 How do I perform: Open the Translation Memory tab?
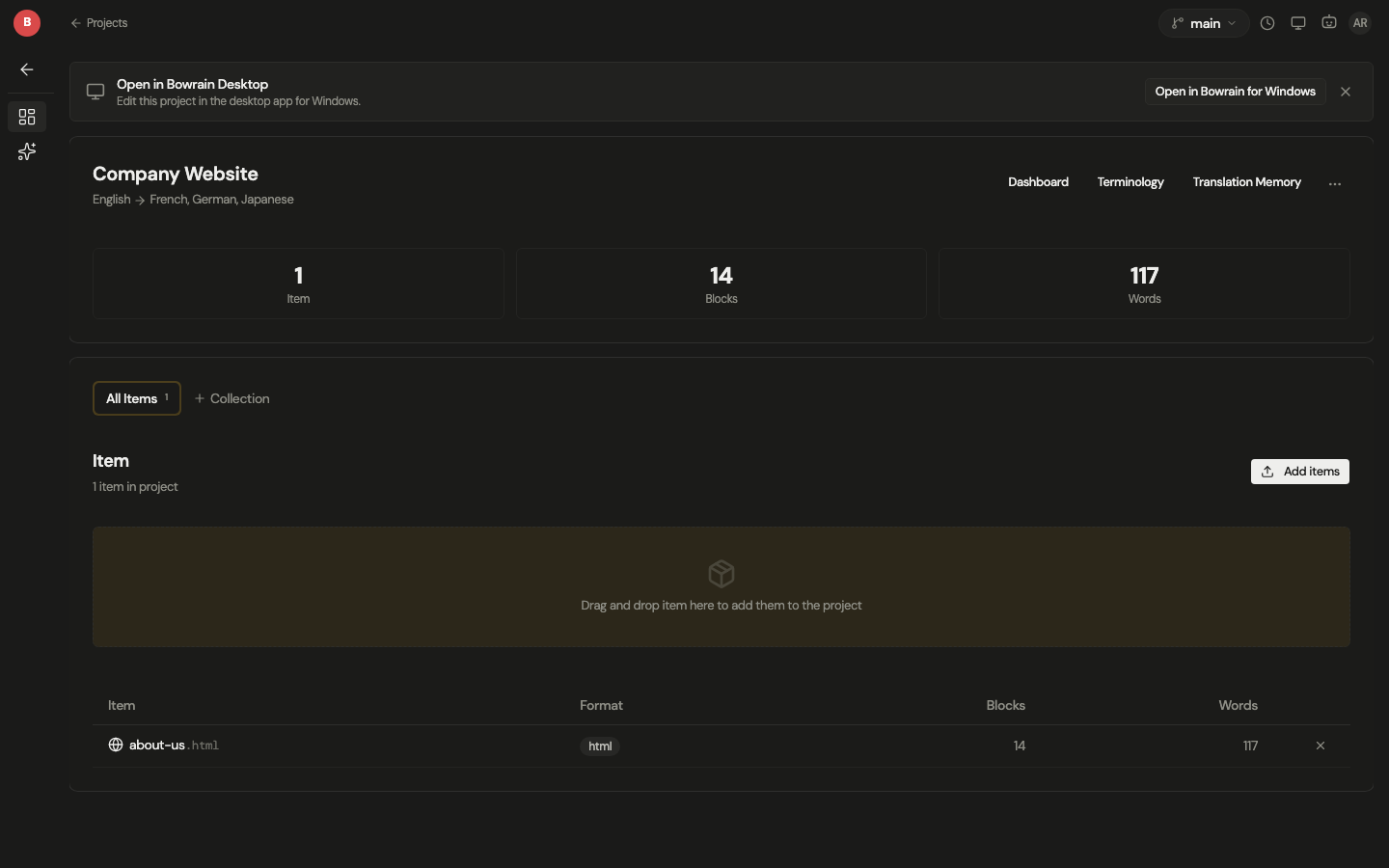(x=1246, y=182)
